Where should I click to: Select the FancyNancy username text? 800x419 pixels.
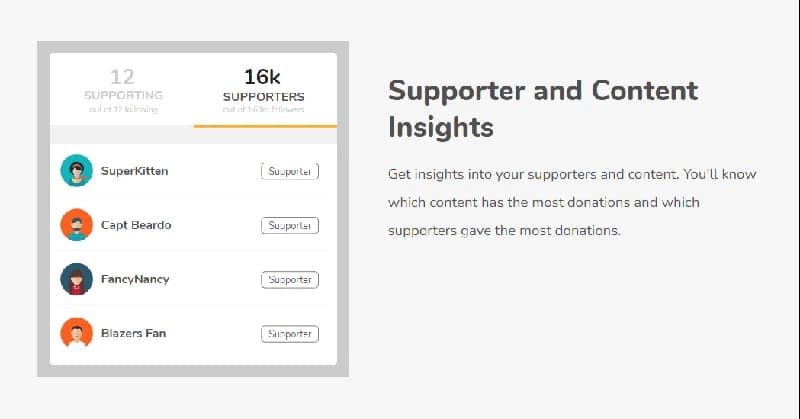click(x=135, y=279)
